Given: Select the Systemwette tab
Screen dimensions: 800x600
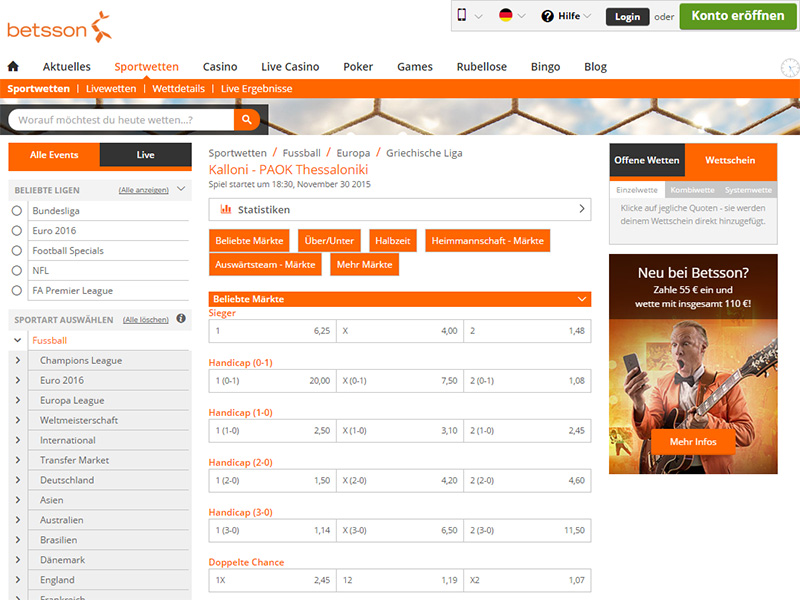Looking at the screenshot, I should 748,190.
